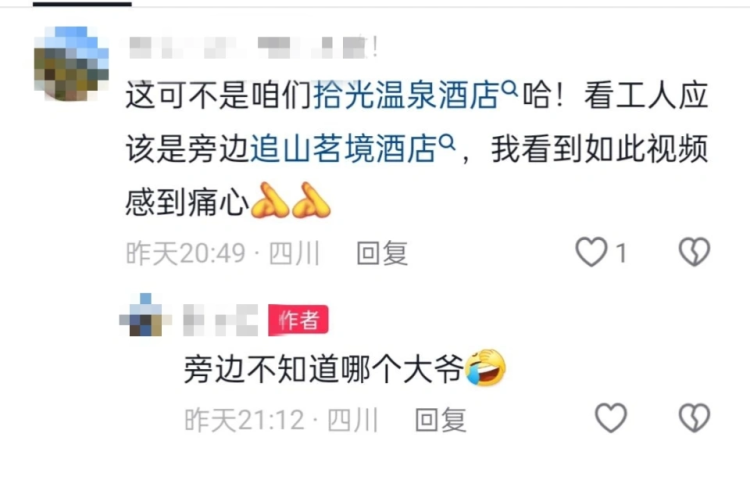The image size is (750, 480).
Task: Dislike the first comment with broken heart
Action: point(695,252)
